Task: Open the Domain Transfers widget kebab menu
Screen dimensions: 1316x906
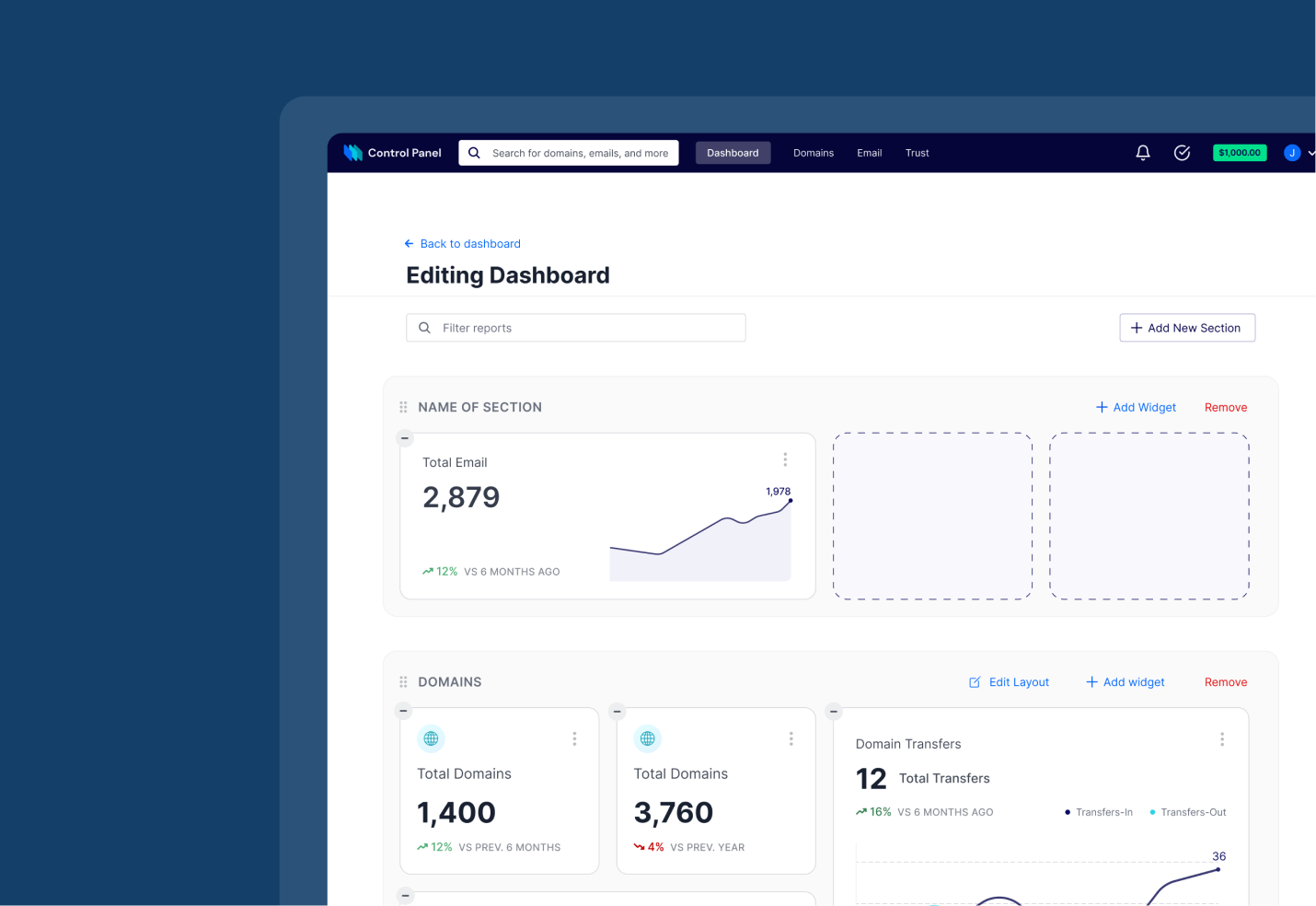Action: click(1222, 739)
